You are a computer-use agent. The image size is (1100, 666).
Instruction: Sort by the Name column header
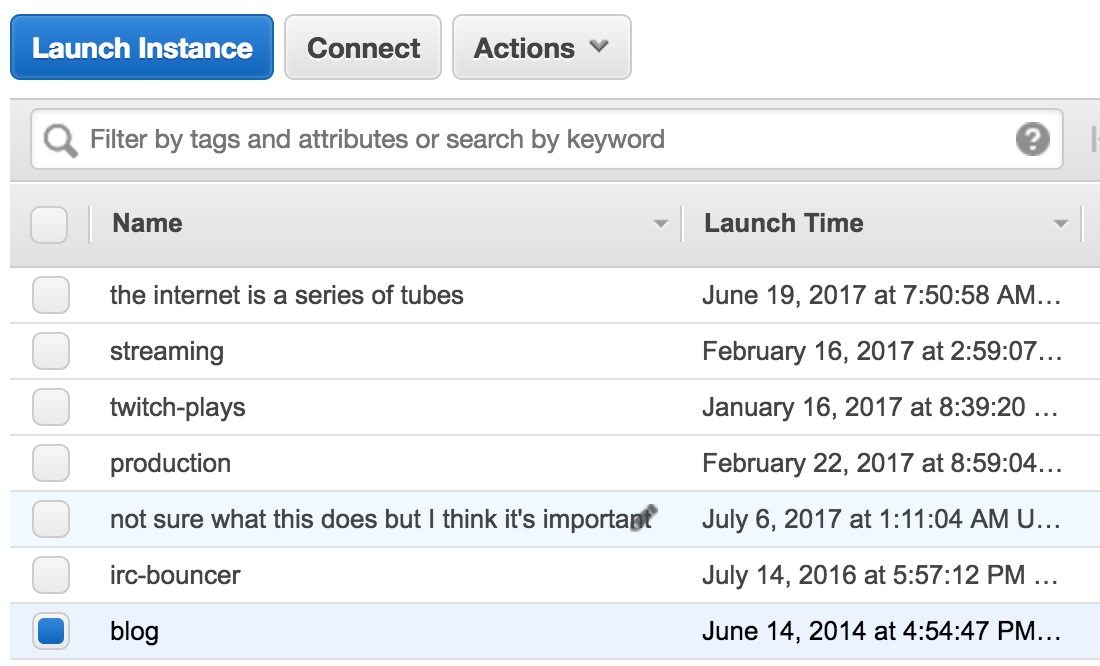[148, 223]
